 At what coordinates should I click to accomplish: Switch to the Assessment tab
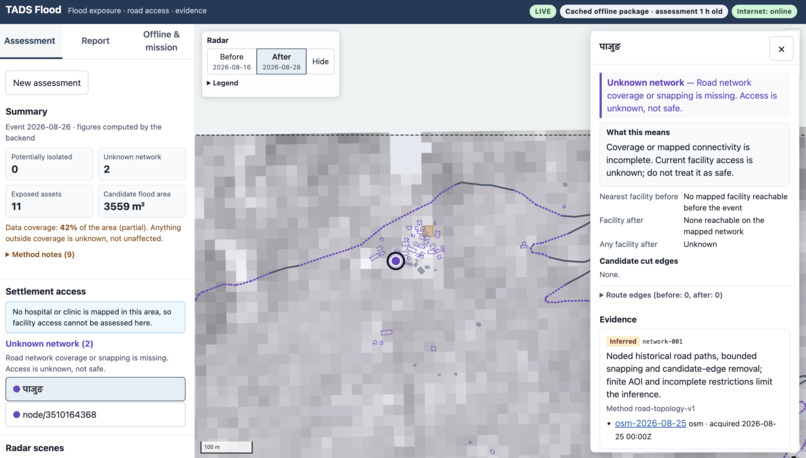coord(30,41)
